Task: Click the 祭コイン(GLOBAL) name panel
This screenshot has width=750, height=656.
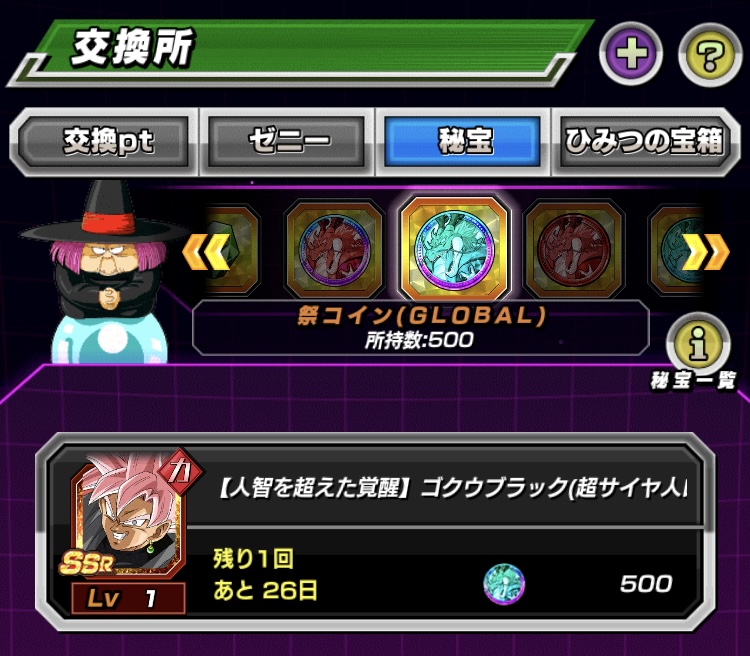Action: 420,327
